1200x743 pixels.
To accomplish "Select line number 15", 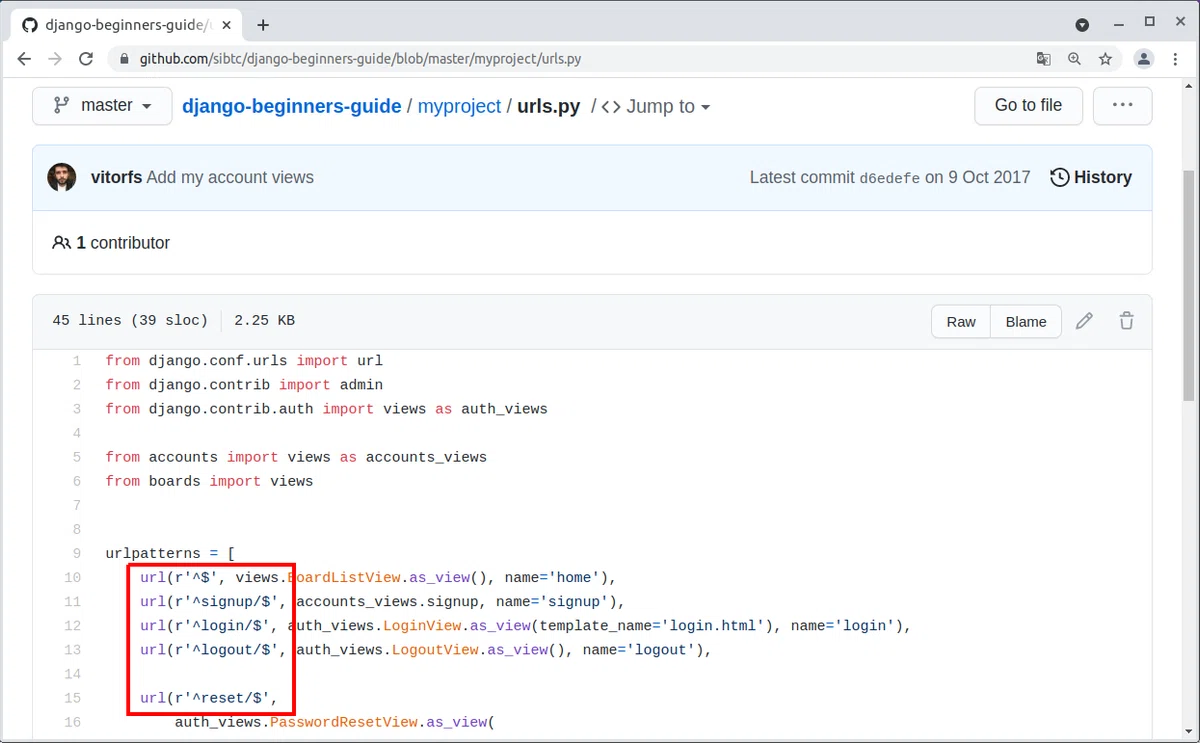I will point(72,698).
